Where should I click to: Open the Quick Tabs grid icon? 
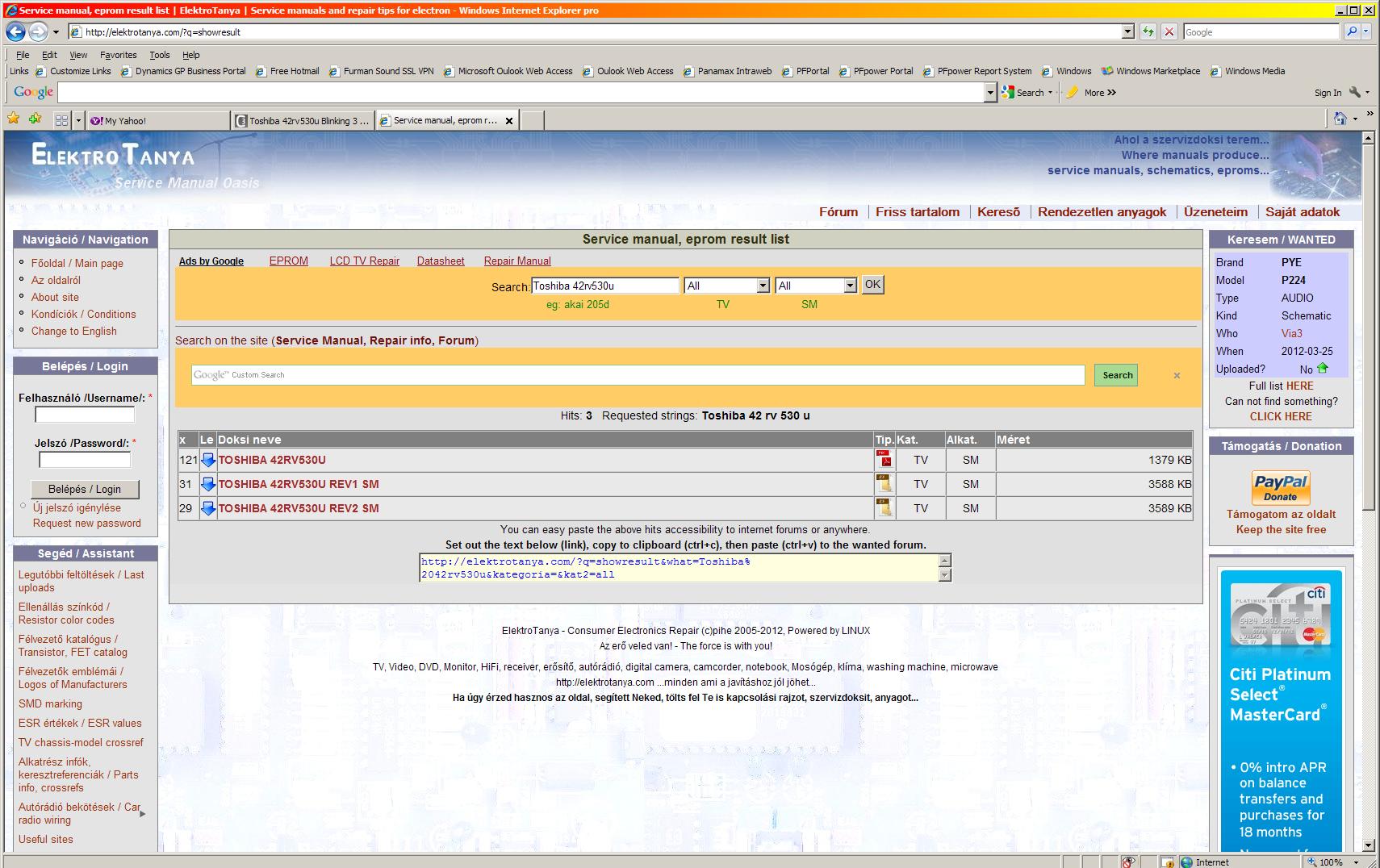pyautogui.click(x=61, y=120)
